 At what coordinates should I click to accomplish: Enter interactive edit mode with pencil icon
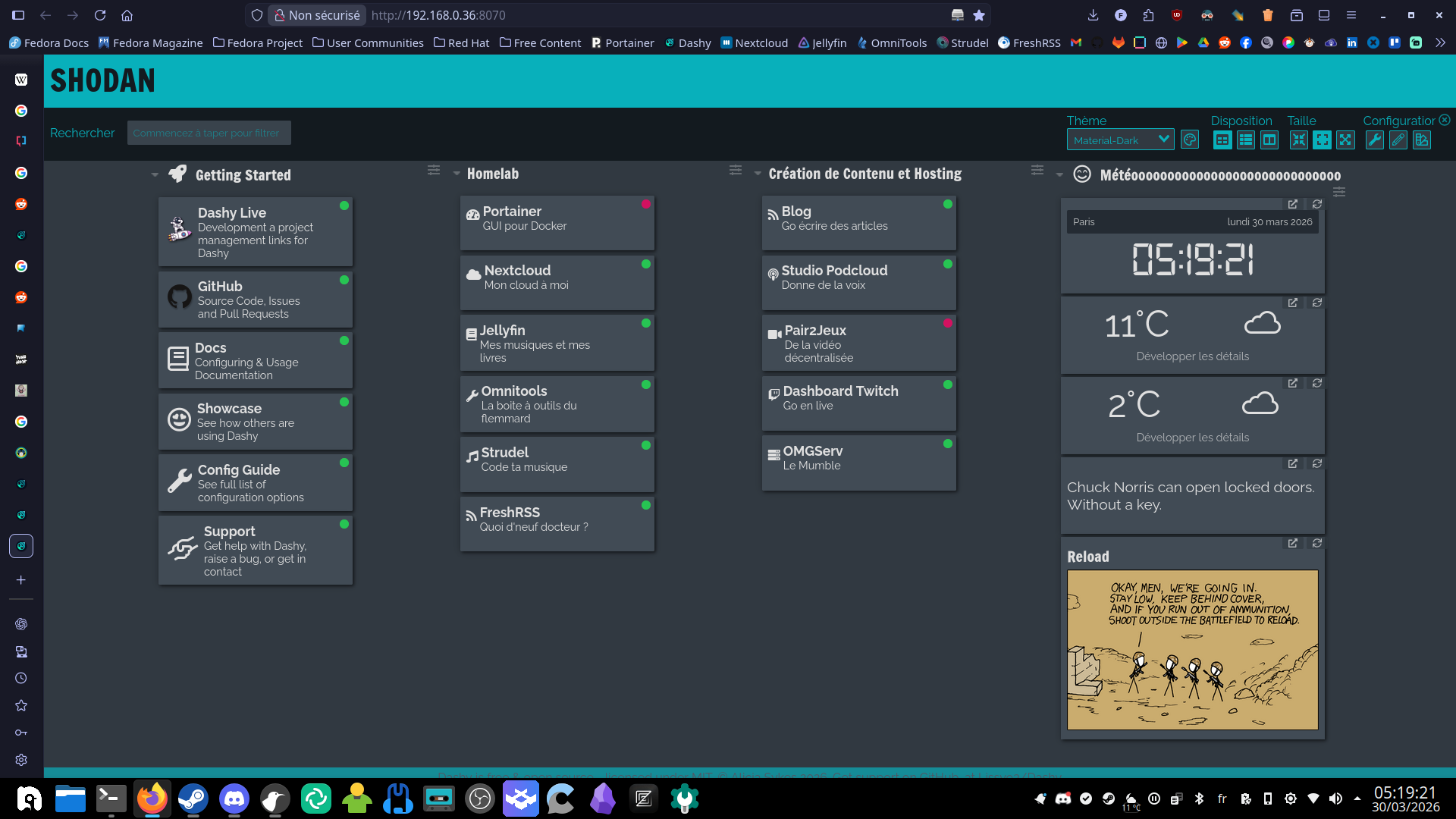(x=1398, y=140)
